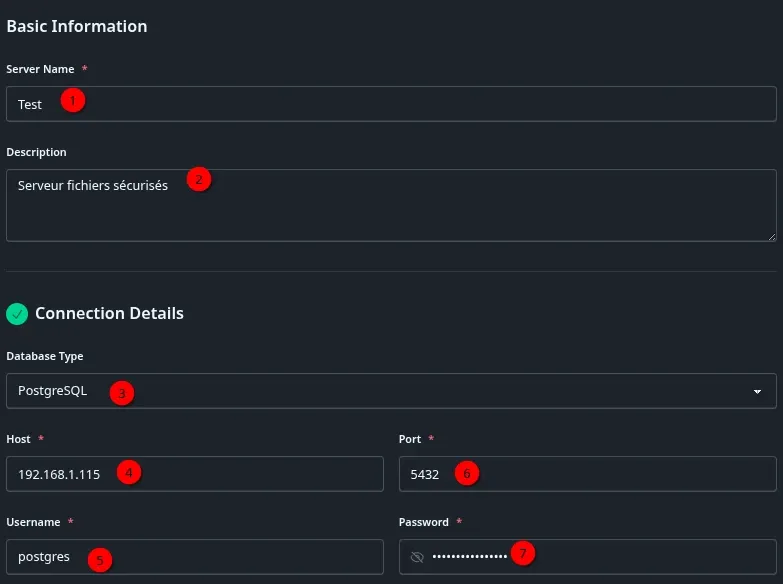This screenshot has width=783, height=584.
Task: Click the Connection Details heading text
Action: tap(109, 313)
